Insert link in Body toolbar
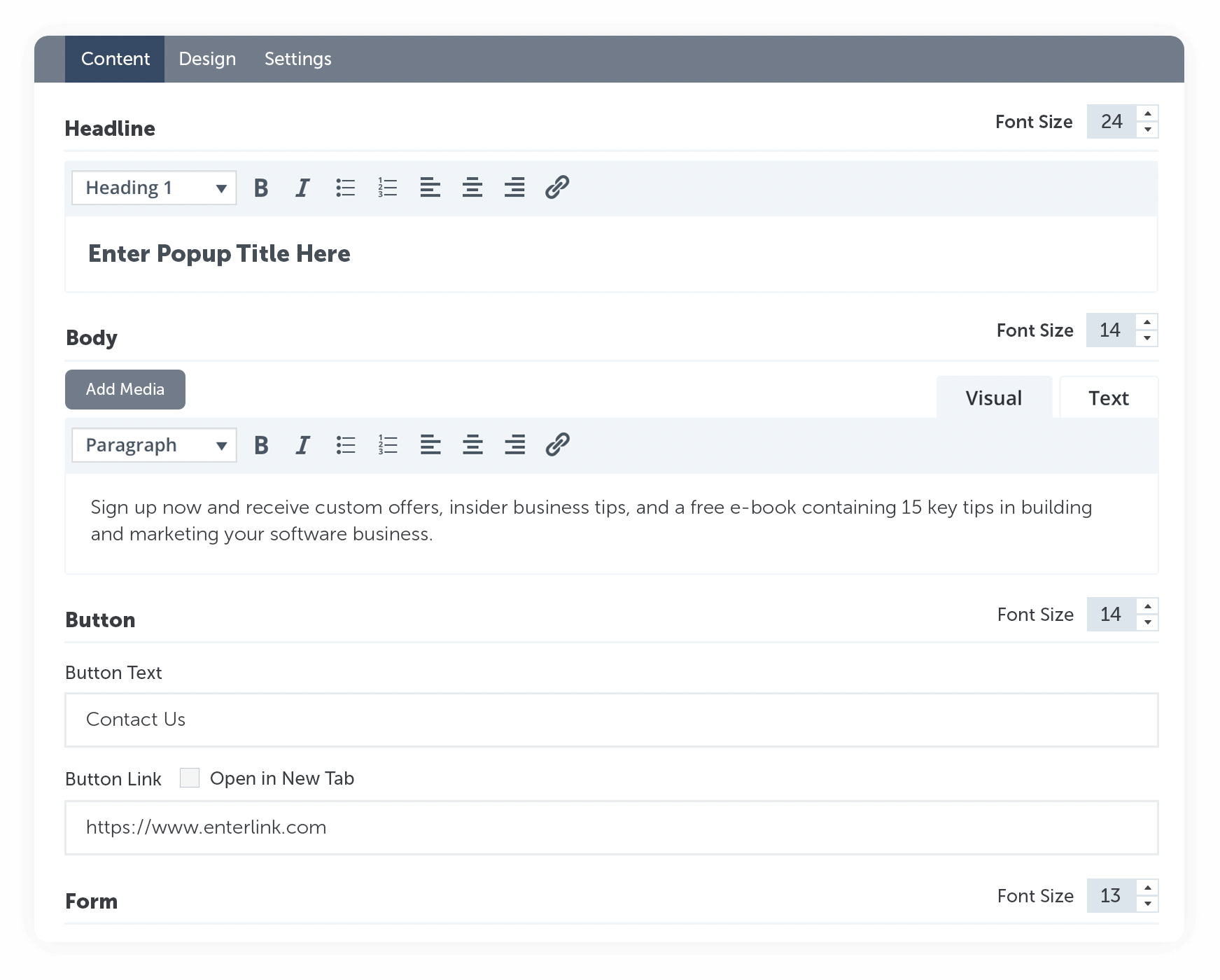The image size is (1220, 980). [x=557, y=444]
